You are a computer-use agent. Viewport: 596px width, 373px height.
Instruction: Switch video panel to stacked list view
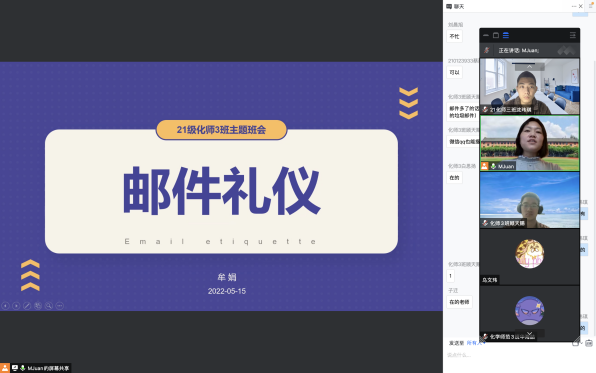[x=506, y=35]
